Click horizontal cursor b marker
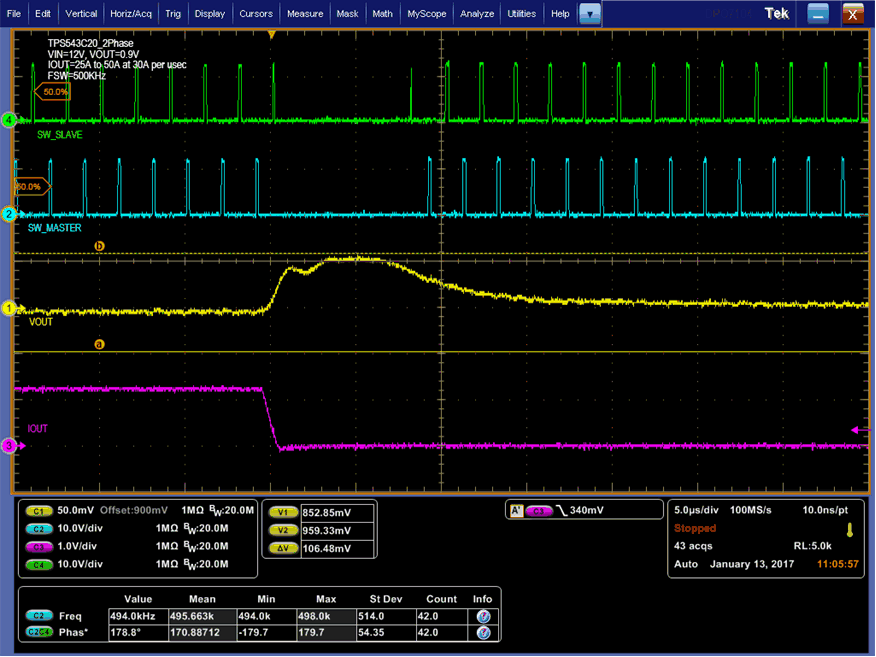Viewport: 876px width, 657px height. [99, 246]
